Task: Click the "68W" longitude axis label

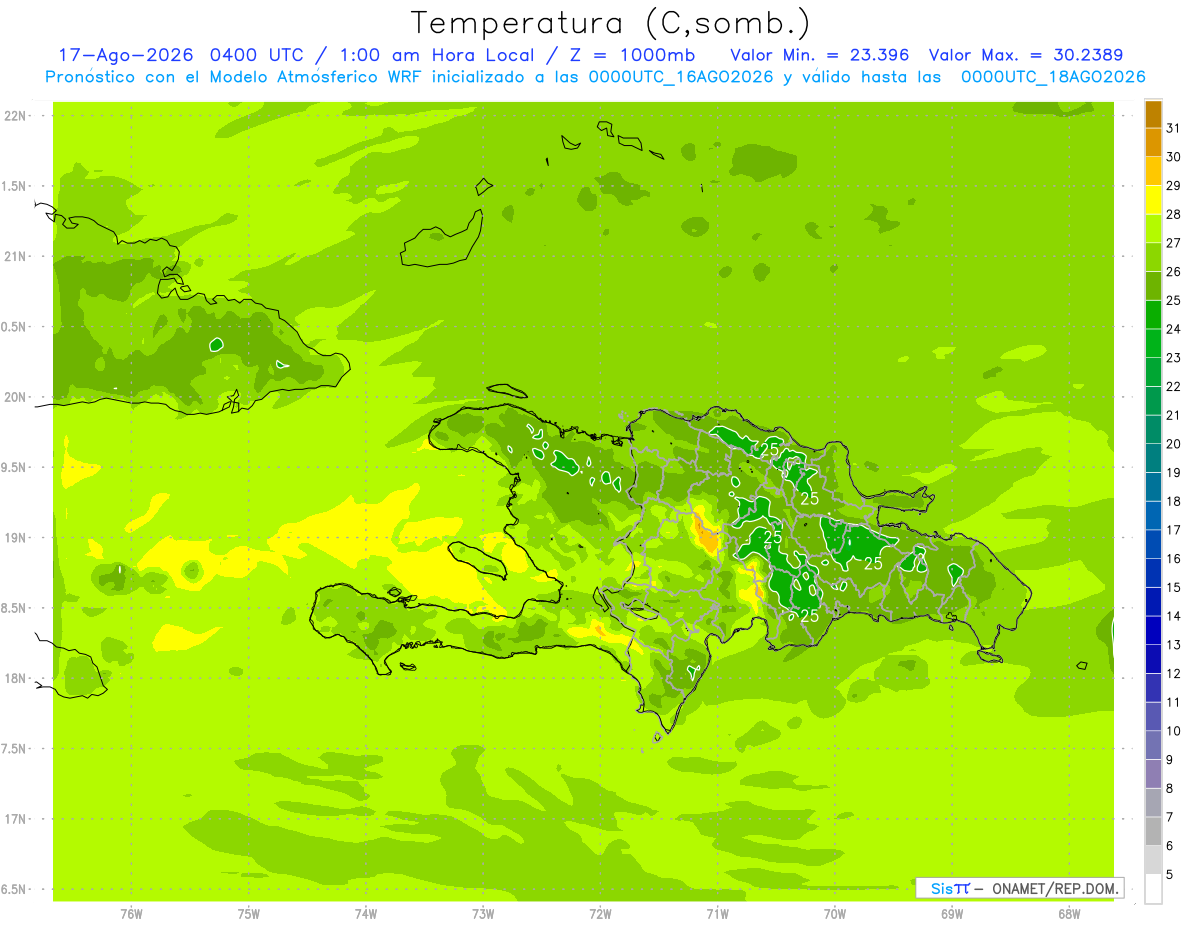Action: [x=1069, y=914]
